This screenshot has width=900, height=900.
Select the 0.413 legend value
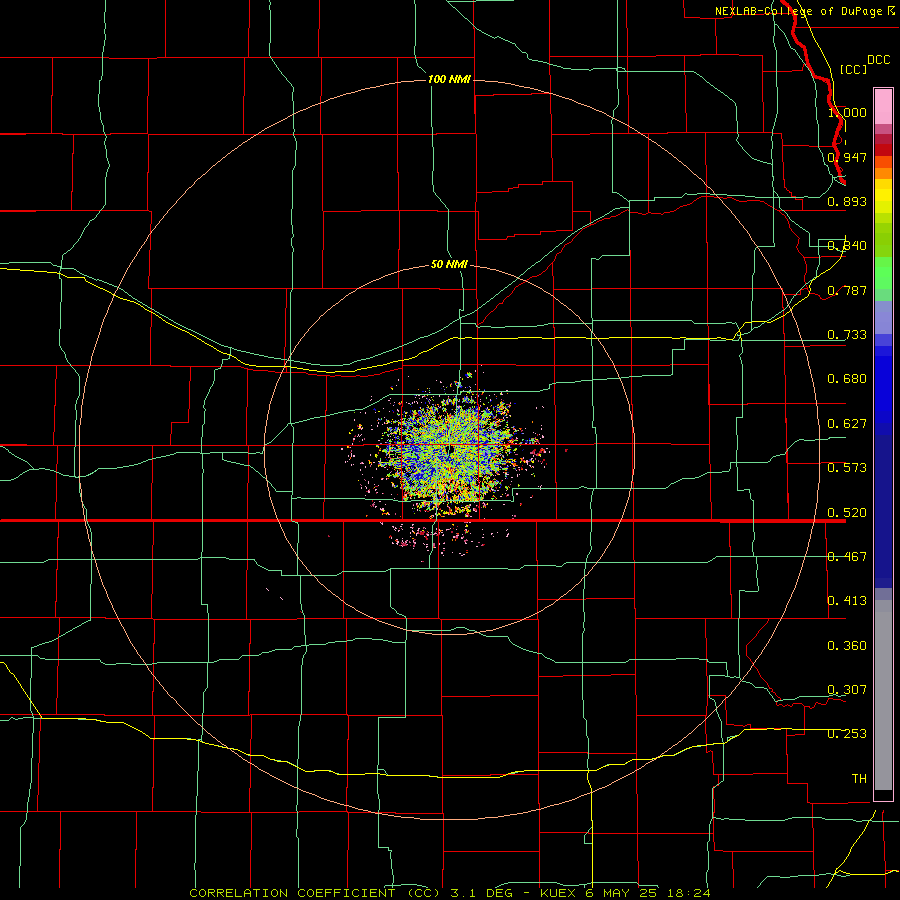847,601
